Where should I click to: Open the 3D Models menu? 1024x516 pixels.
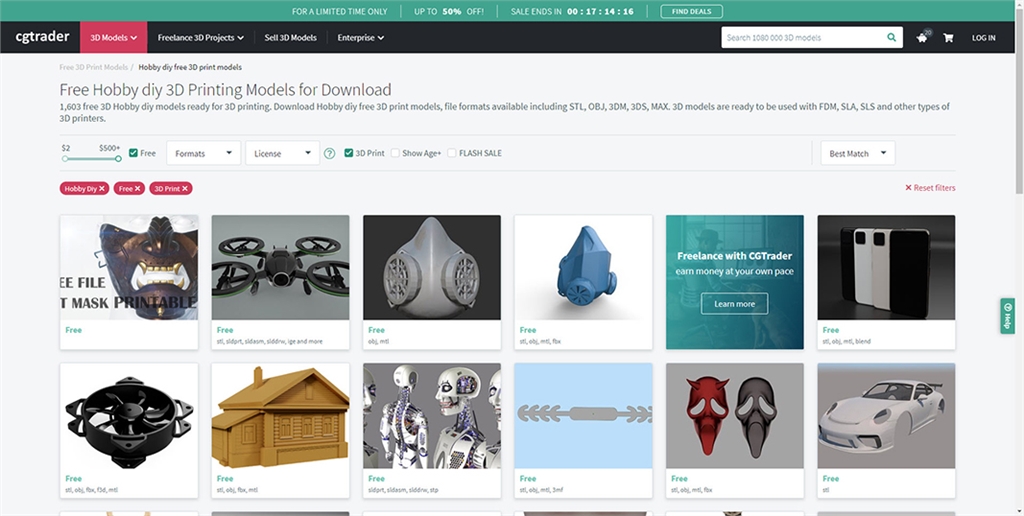click(113, 38)
